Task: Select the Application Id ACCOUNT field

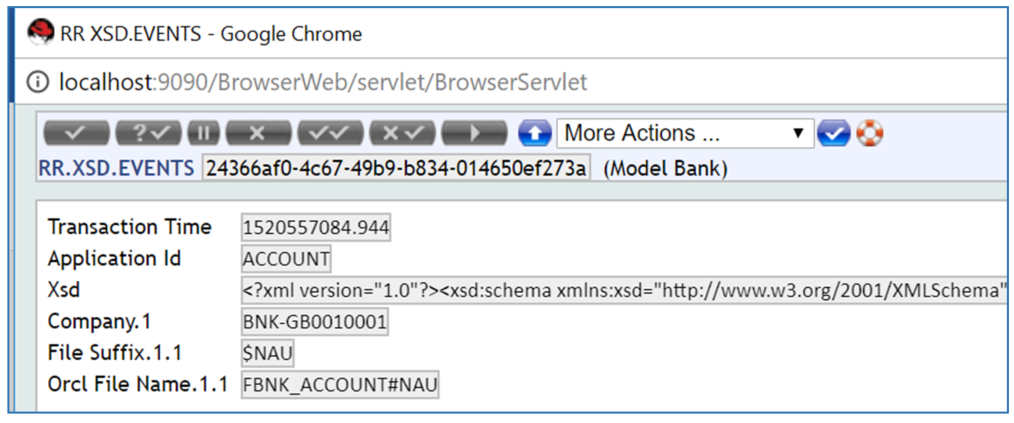Action: coord(286,259)
